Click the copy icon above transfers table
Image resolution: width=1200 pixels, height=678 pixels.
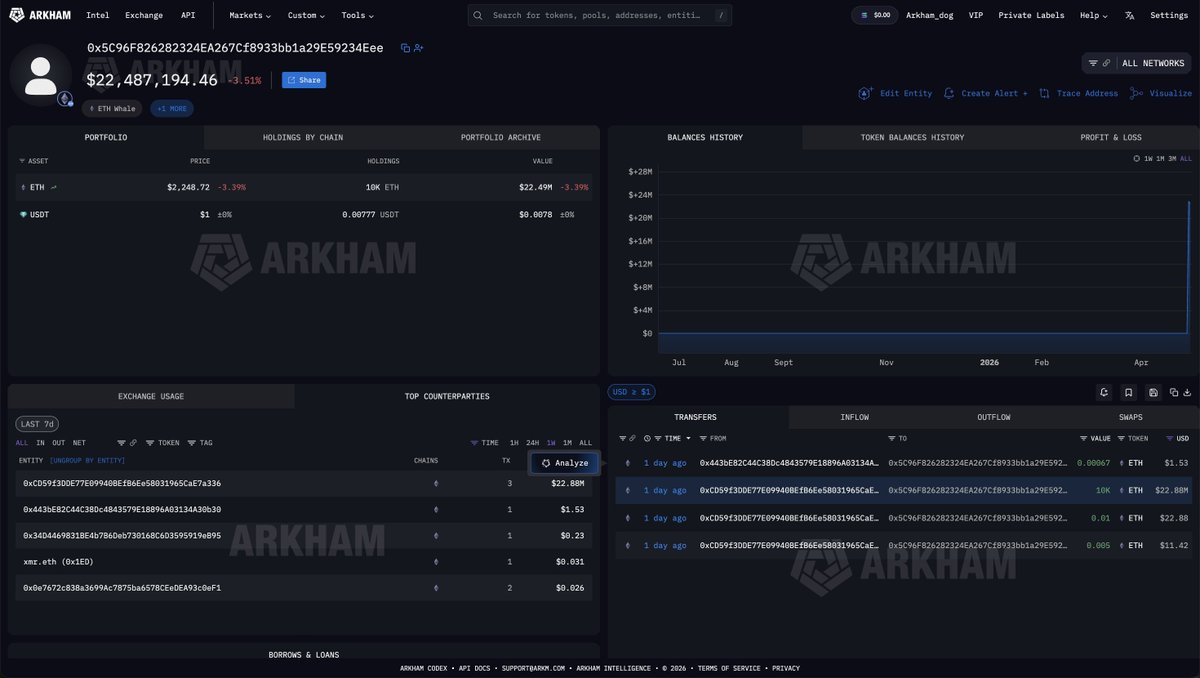[x=1174, y=392]
